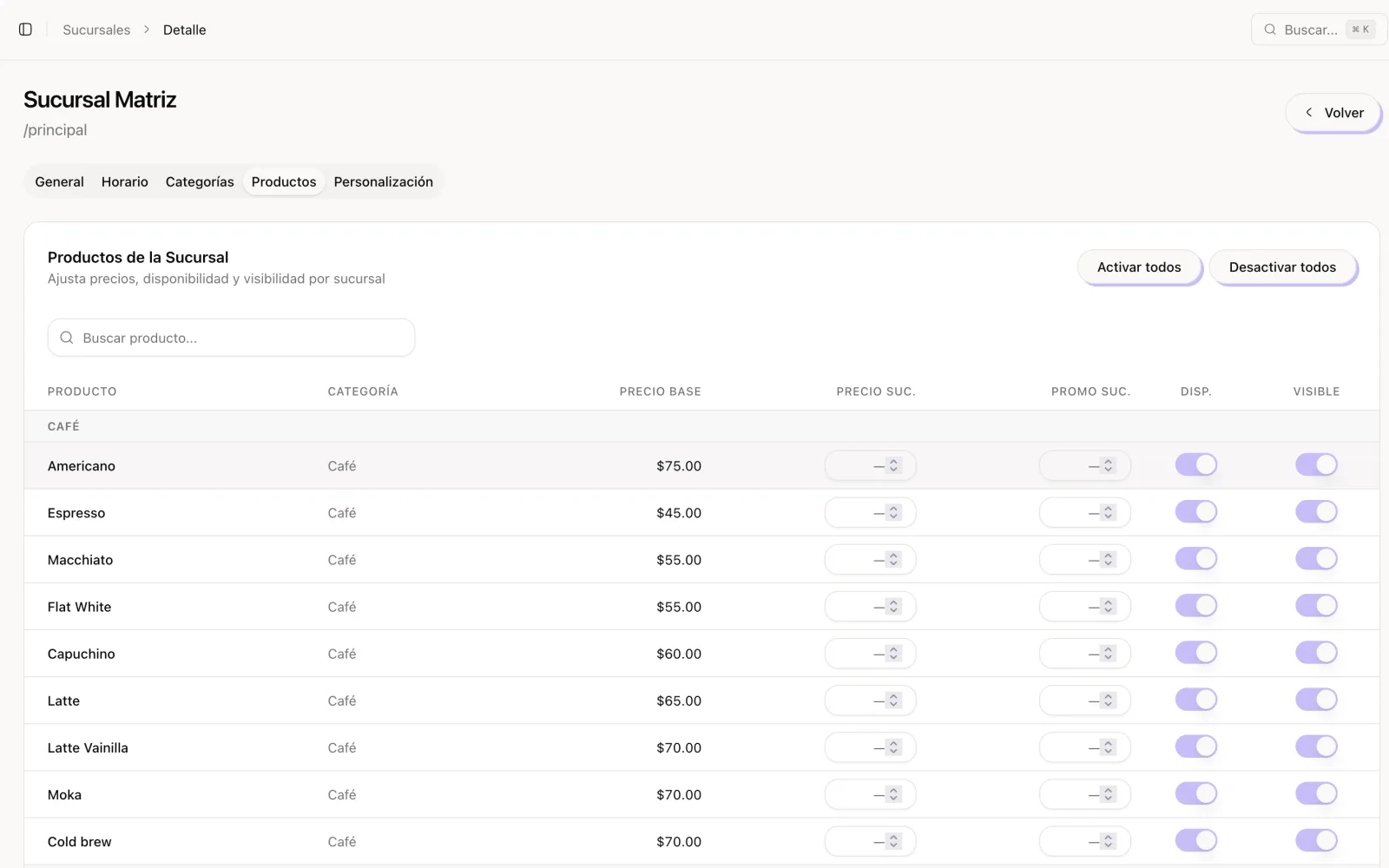
Task: Switch to the Horario tab
Action: click(x=125, y=181)
